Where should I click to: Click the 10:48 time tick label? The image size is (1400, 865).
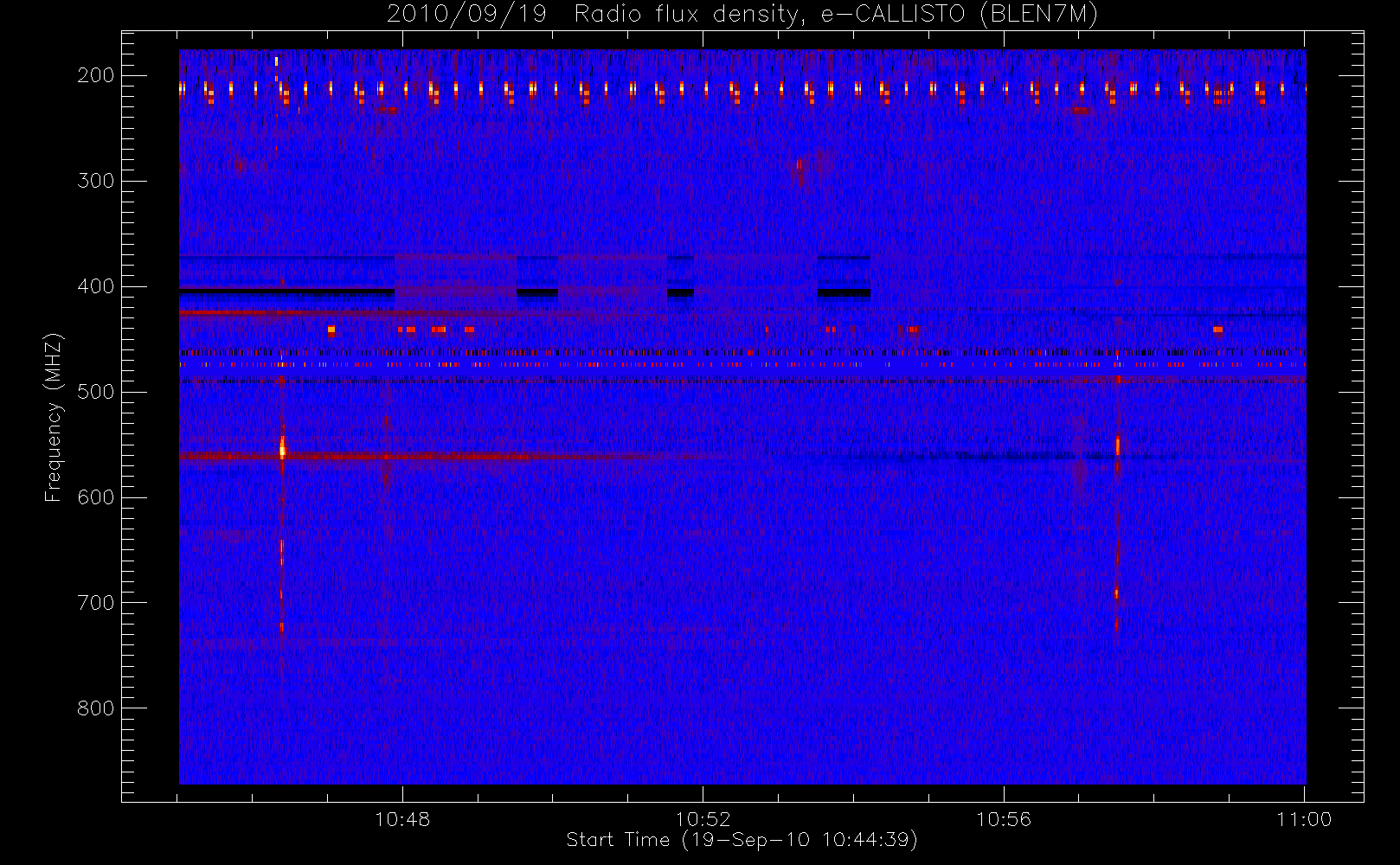pyautogui.click(x=402, y=819)
